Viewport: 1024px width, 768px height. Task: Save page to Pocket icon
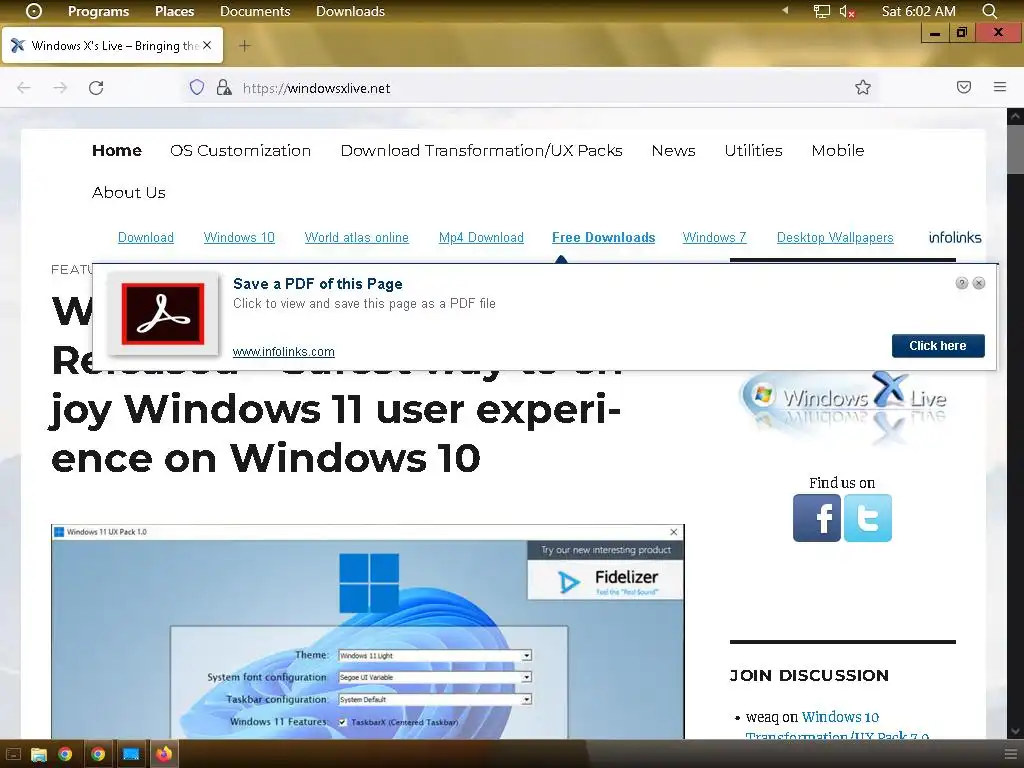tap(964, 87)
